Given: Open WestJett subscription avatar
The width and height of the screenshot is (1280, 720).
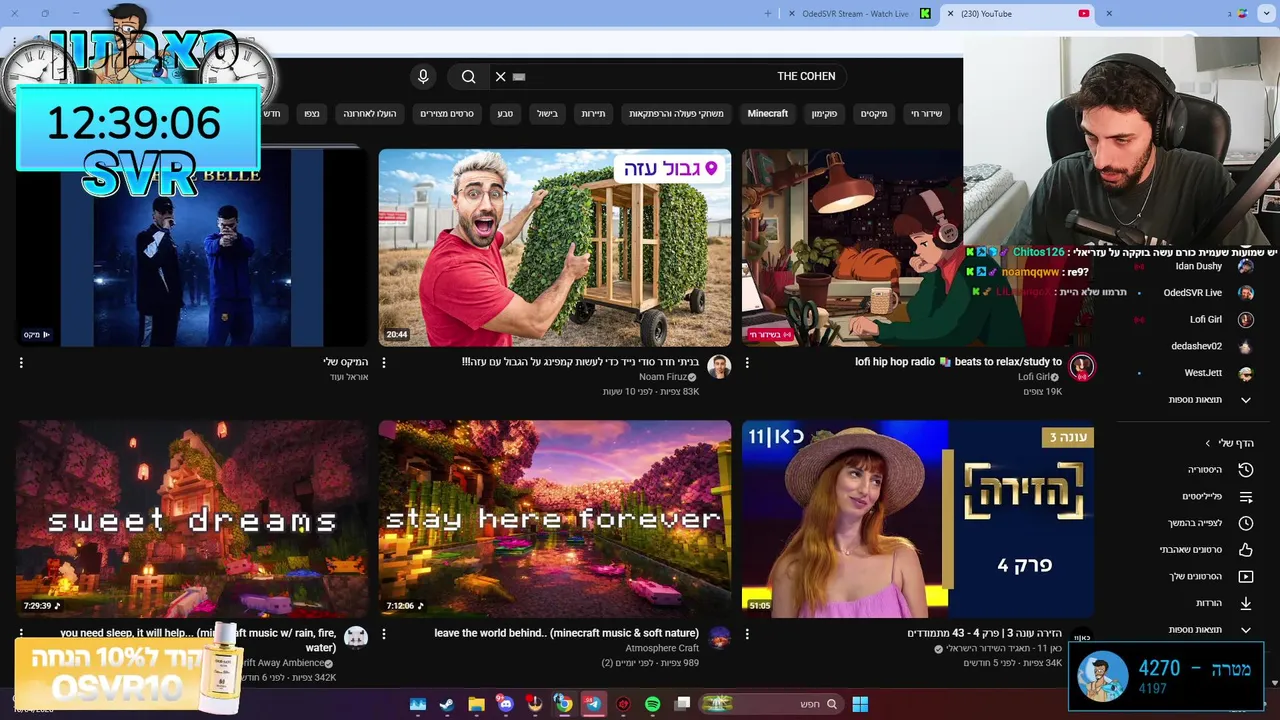Looking at the screenshot, I should 1245,373.
